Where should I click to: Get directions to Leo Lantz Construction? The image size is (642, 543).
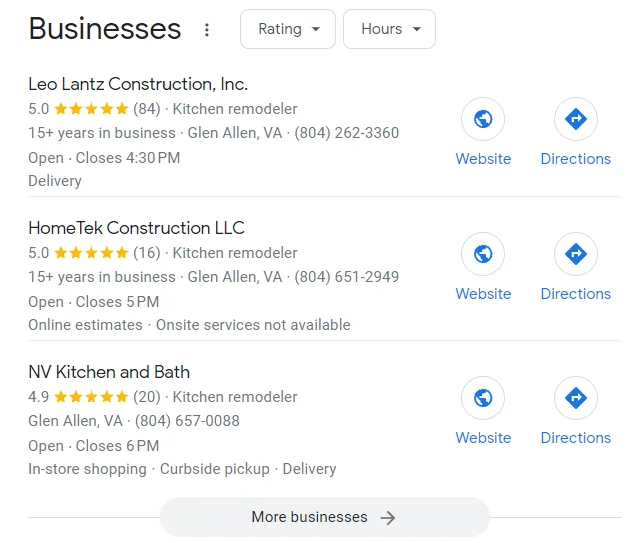(575, 120)
